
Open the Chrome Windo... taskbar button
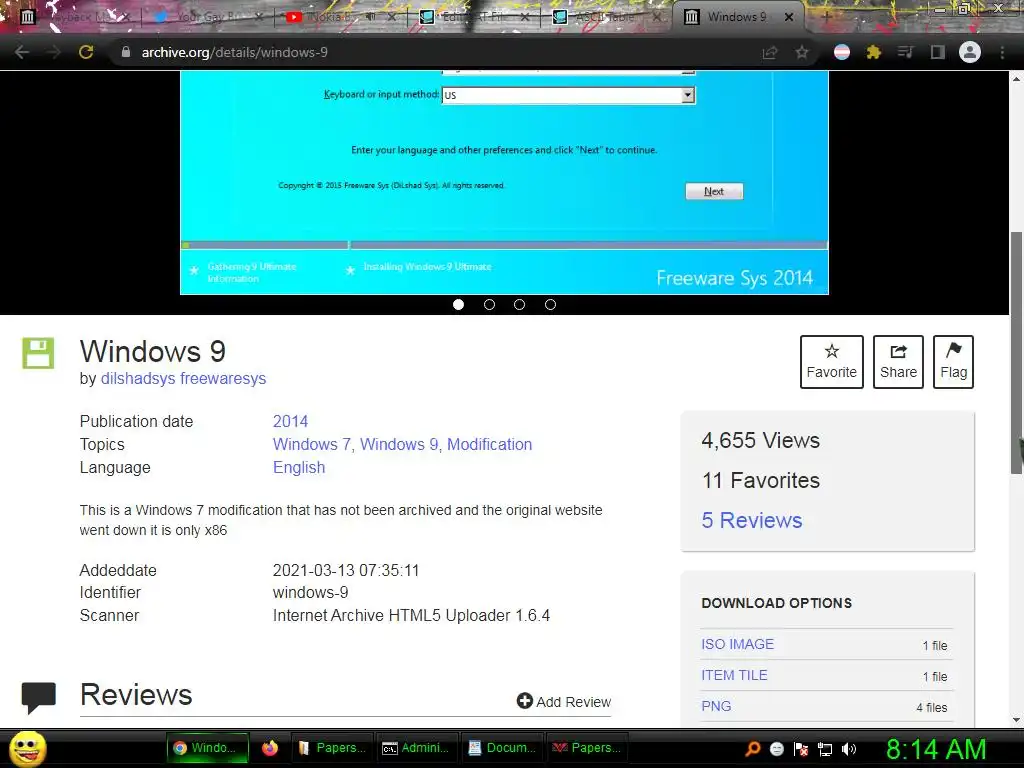(x=207, y=748)
